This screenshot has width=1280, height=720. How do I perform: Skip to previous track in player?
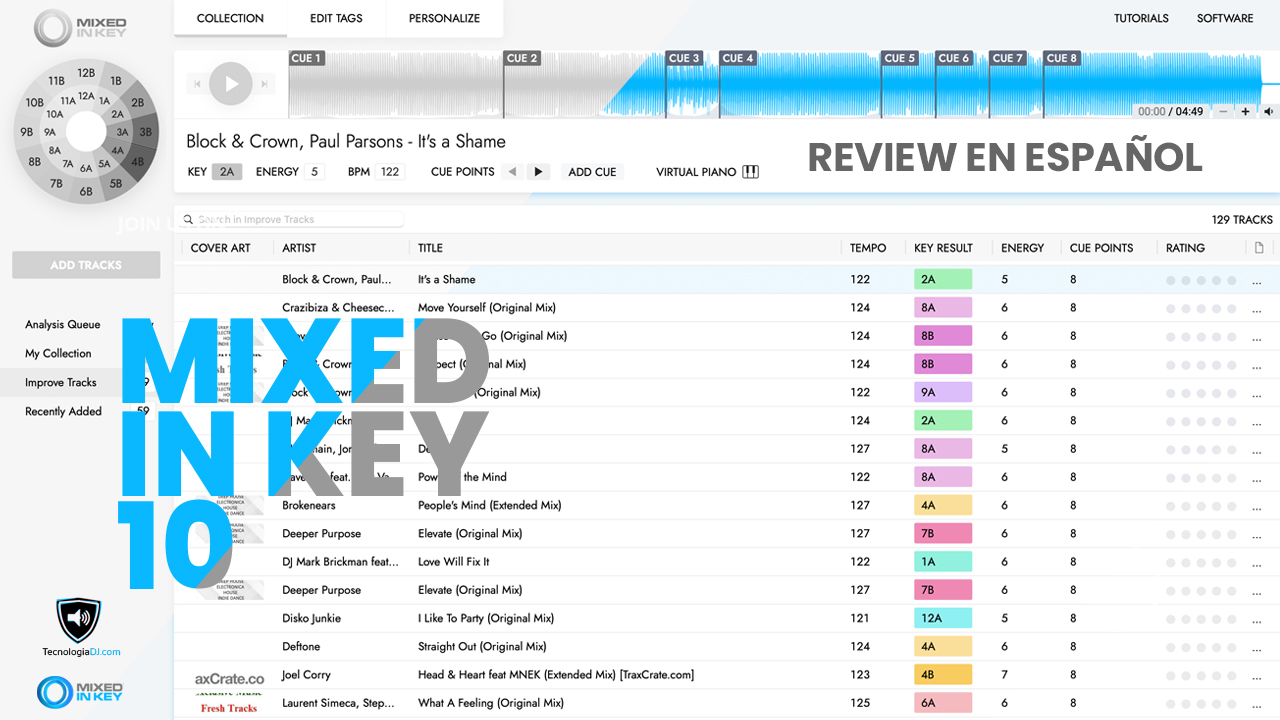click(x=197, y=84)
